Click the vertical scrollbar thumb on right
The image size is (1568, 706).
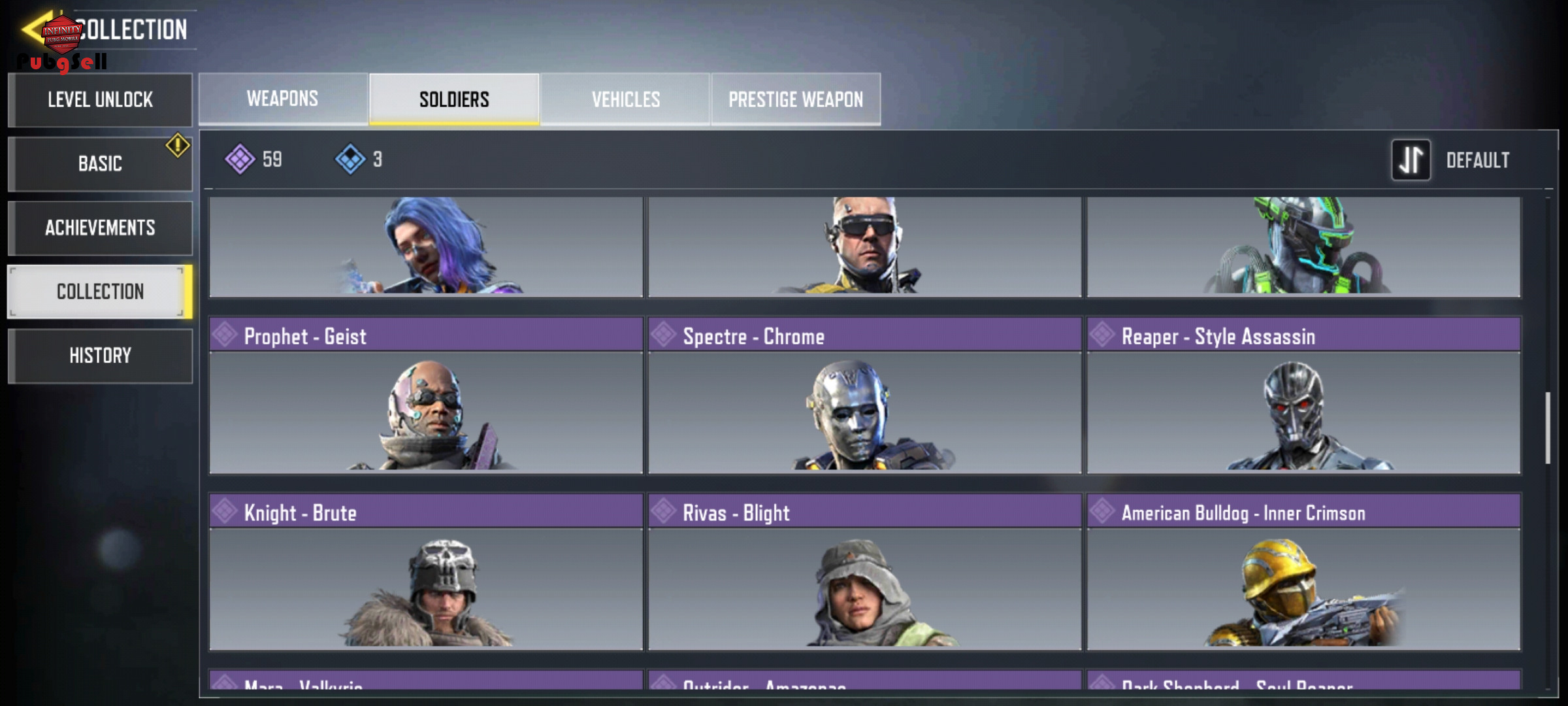click(1547, 428)
